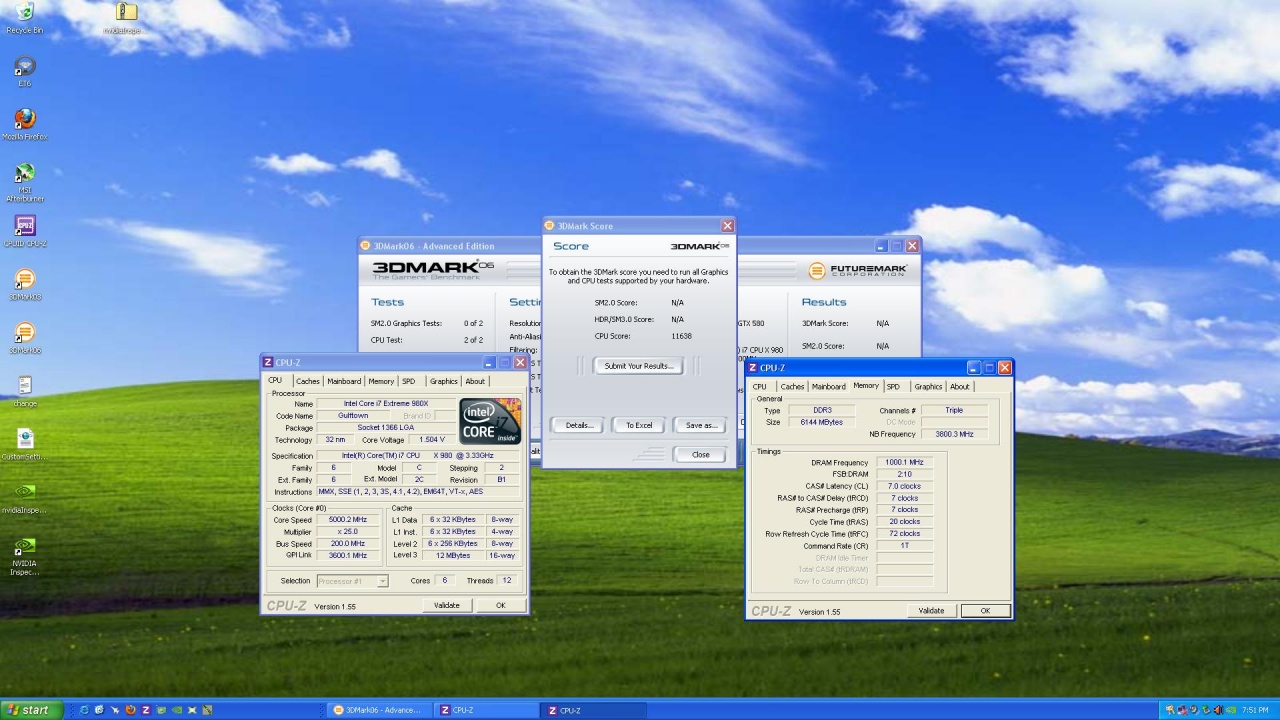Click Save as in the 3DMark Score dialog
The height and width of the screenshot is (720, 1280).
pos(700,425)
